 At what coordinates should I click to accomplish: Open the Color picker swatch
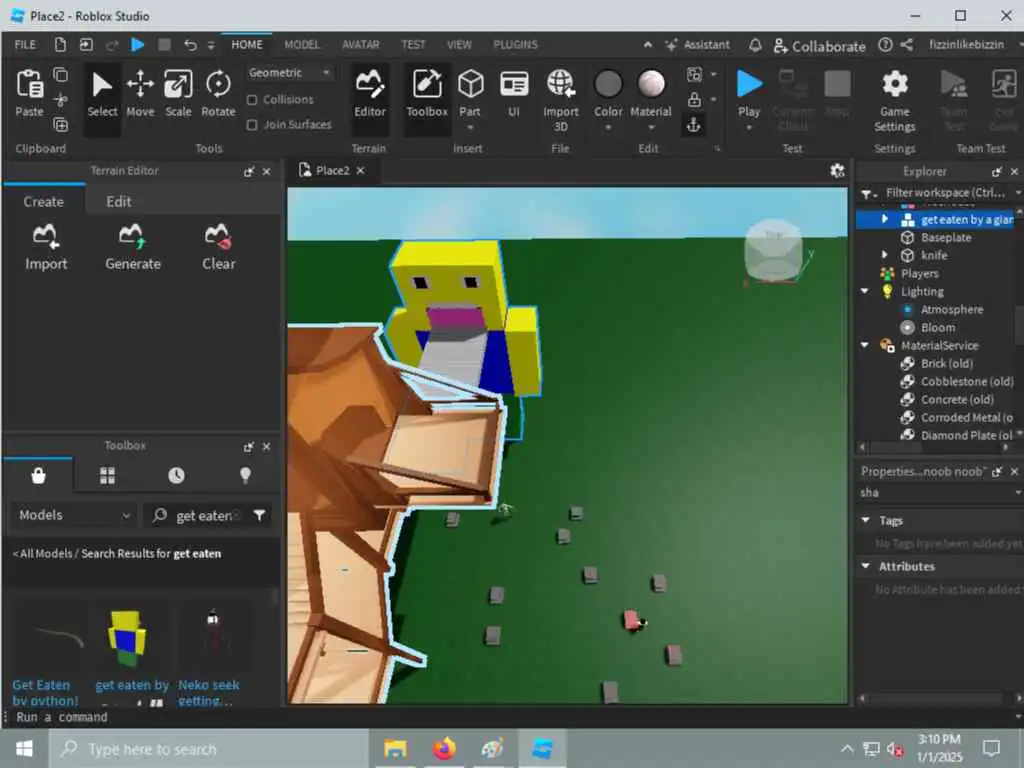coord(608,84)
